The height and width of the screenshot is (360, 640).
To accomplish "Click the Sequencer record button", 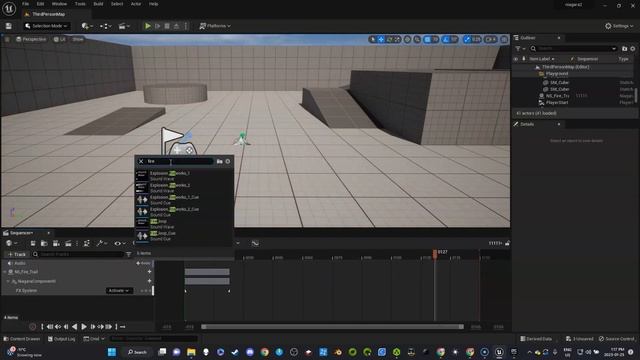I will tap(33, 327).
